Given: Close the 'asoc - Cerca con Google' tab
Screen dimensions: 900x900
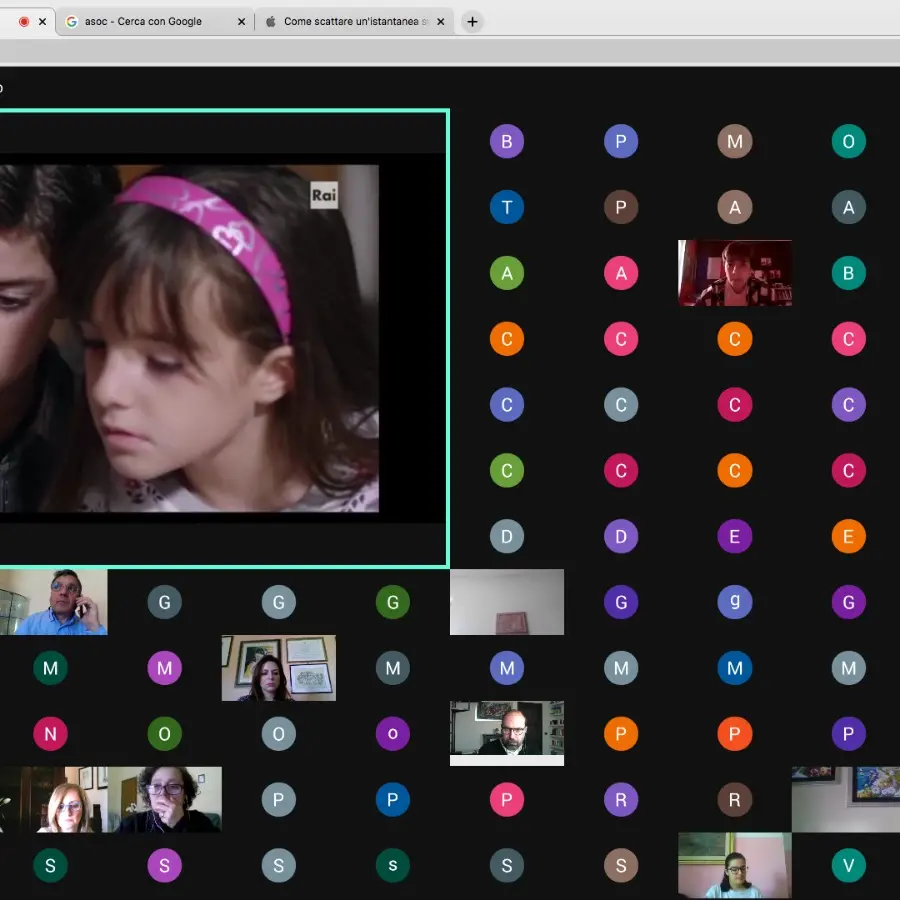Looking at the screenshot, I should 241,22.
